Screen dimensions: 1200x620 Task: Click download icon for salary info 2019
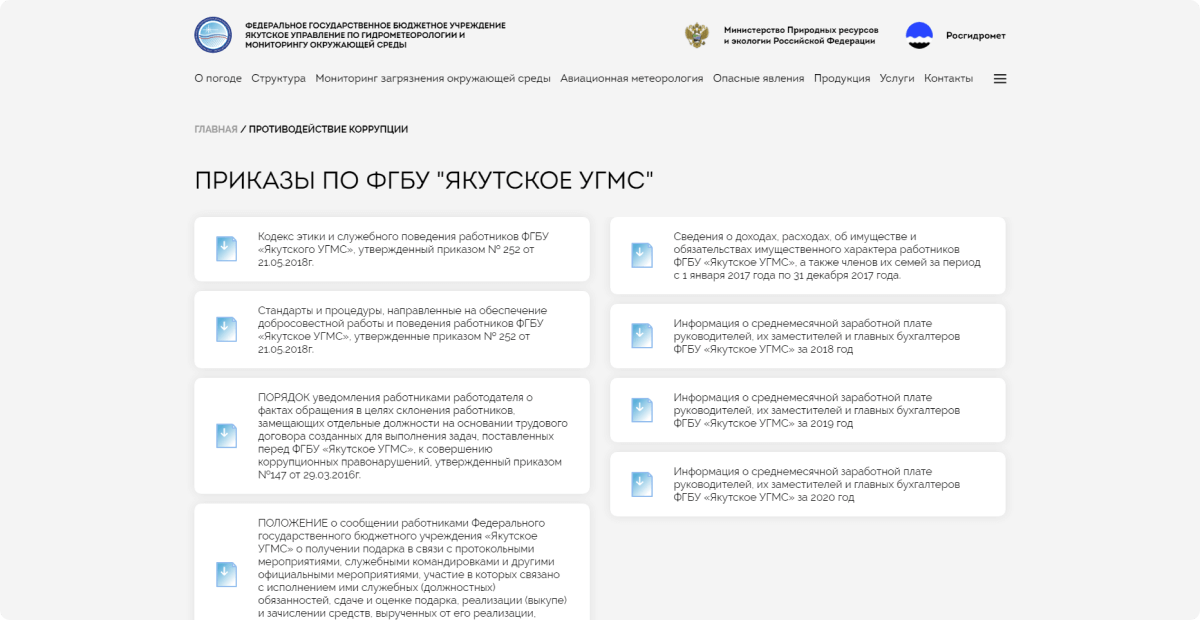pyautogui.click(x=642, y=410)
